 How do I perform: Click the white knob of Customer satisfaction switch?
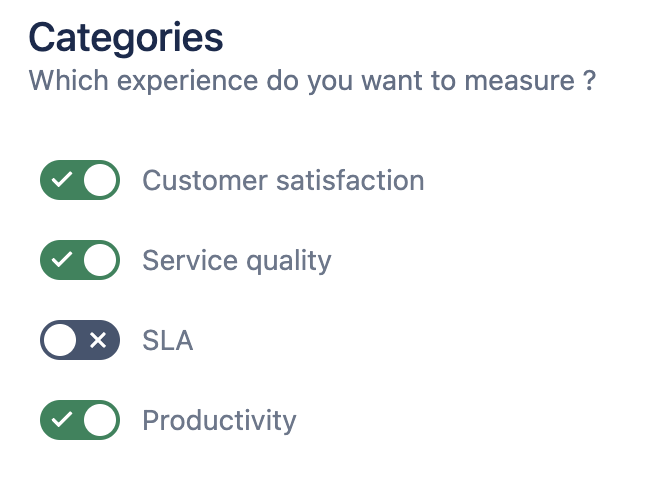100,180
